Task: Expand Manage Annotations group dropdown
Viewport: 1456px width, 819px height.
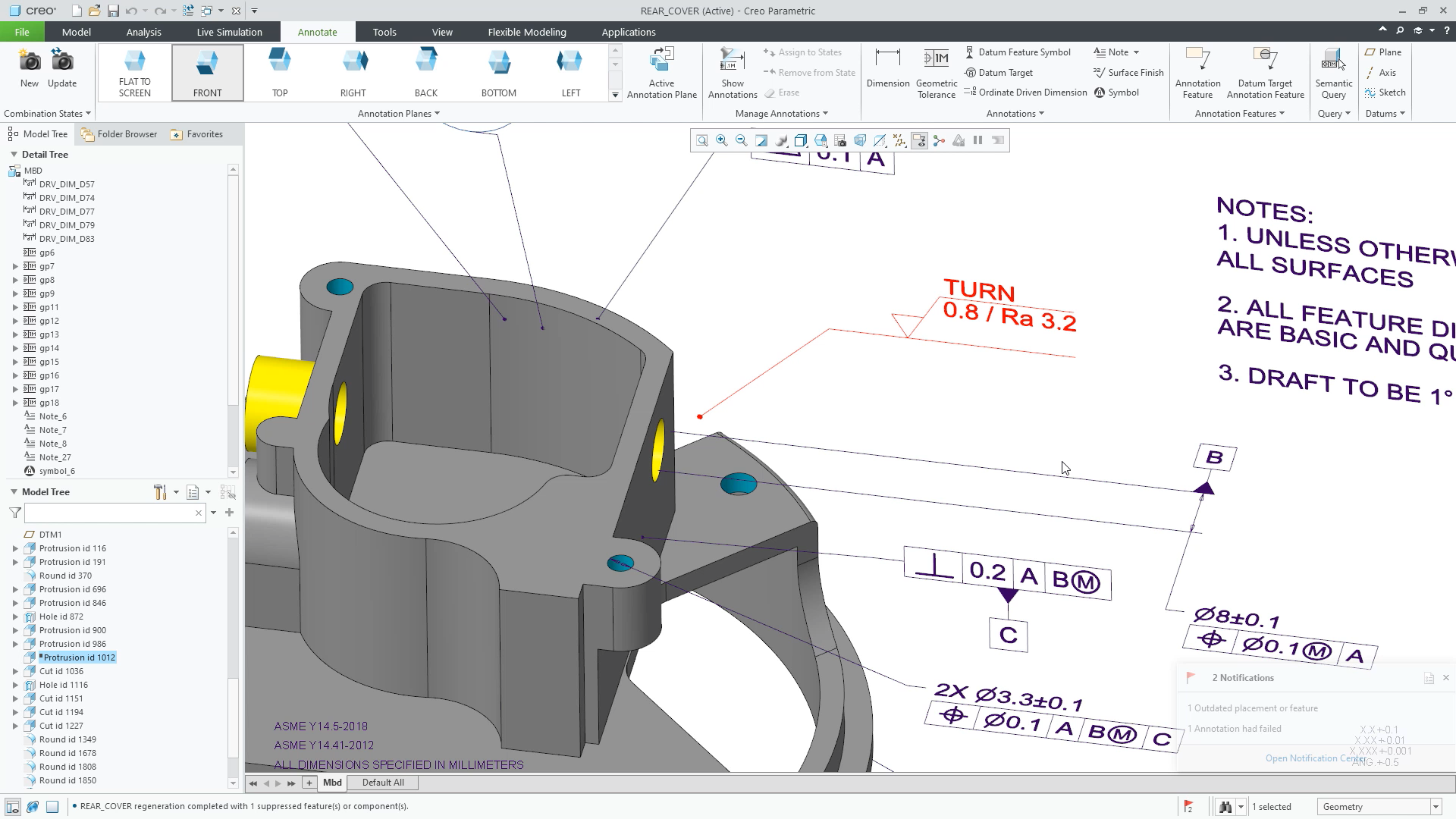Action: pyautogui.click(x=782, y=114)
